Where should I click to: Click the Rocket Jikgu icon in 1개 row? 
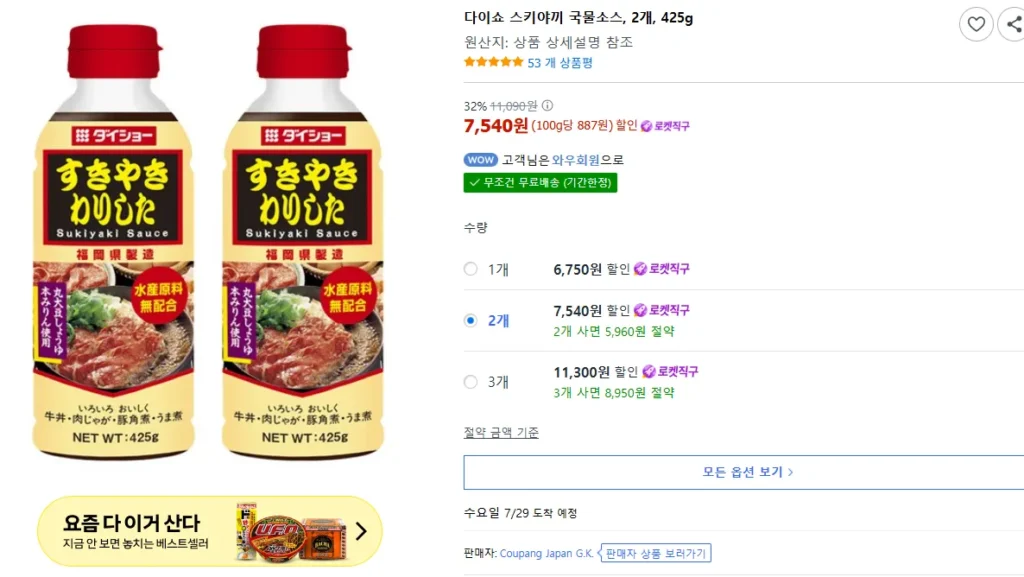tap(641, 269)
